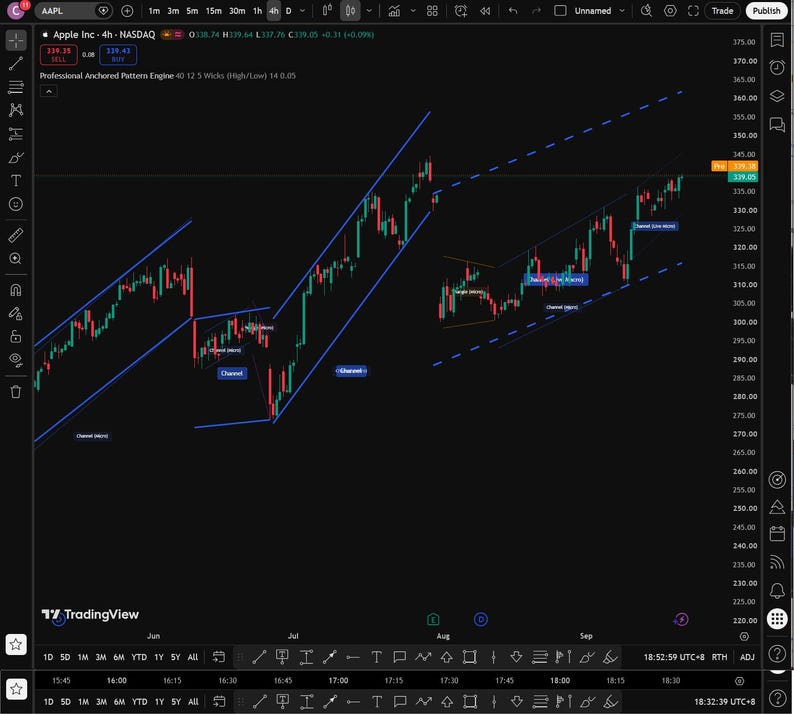Open the layout setup grid icon
This screenshot has width=794, height=714.
tap(432, 11)
